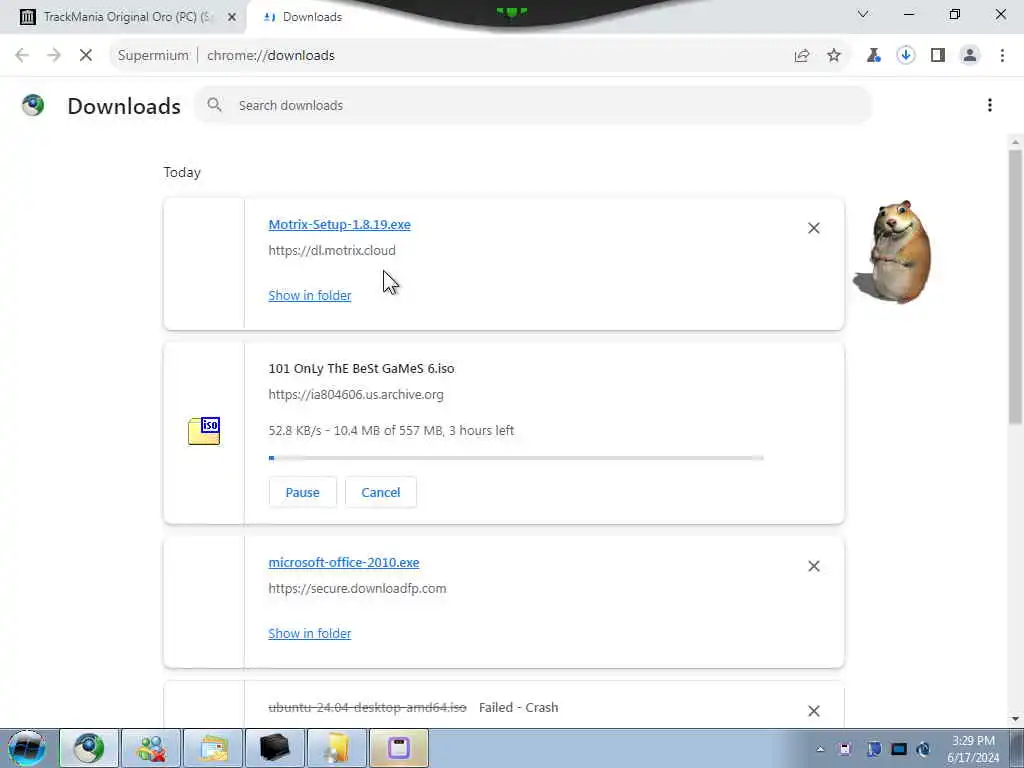Select the https://ia804606.us.archive.org source text

[356, 394]
